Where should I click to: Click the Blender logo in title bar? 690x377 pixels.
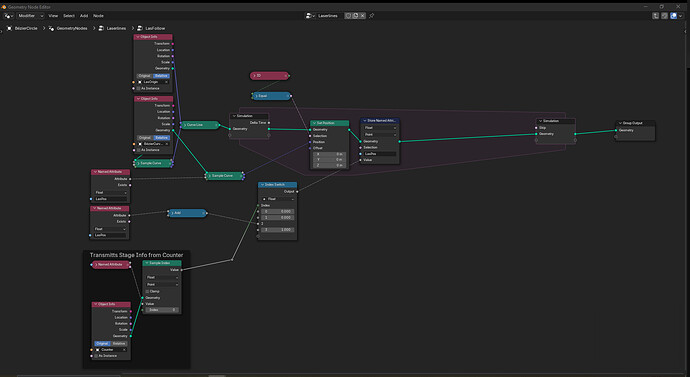pyautogui.click(x=4, y=7)
